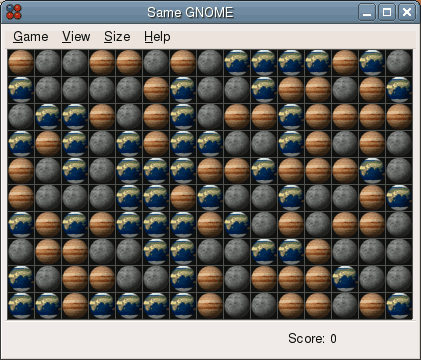Select the Earth ball in the bottom-right corner
This screenshot has height=360, width=421.
[x=399, y=306]
